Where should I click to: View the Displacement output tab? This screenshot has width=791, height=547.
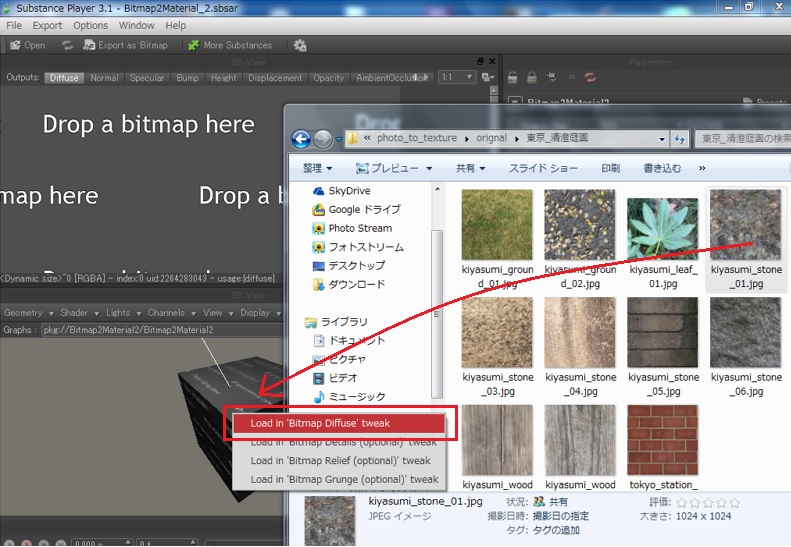[275, 78]
